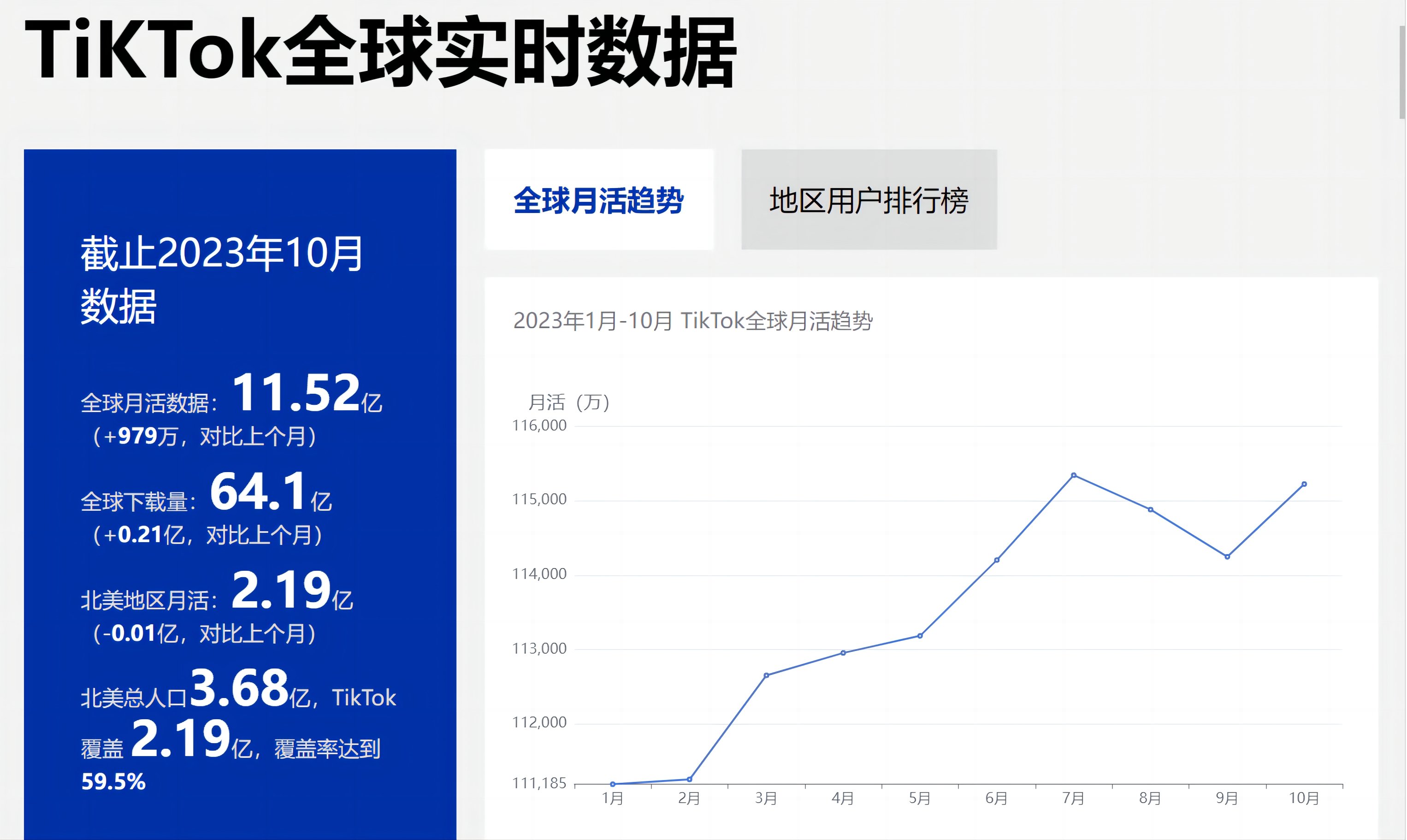Click the 8月 data point marker
Viewport: 1407px width, 840px height.
point(1151,509)
